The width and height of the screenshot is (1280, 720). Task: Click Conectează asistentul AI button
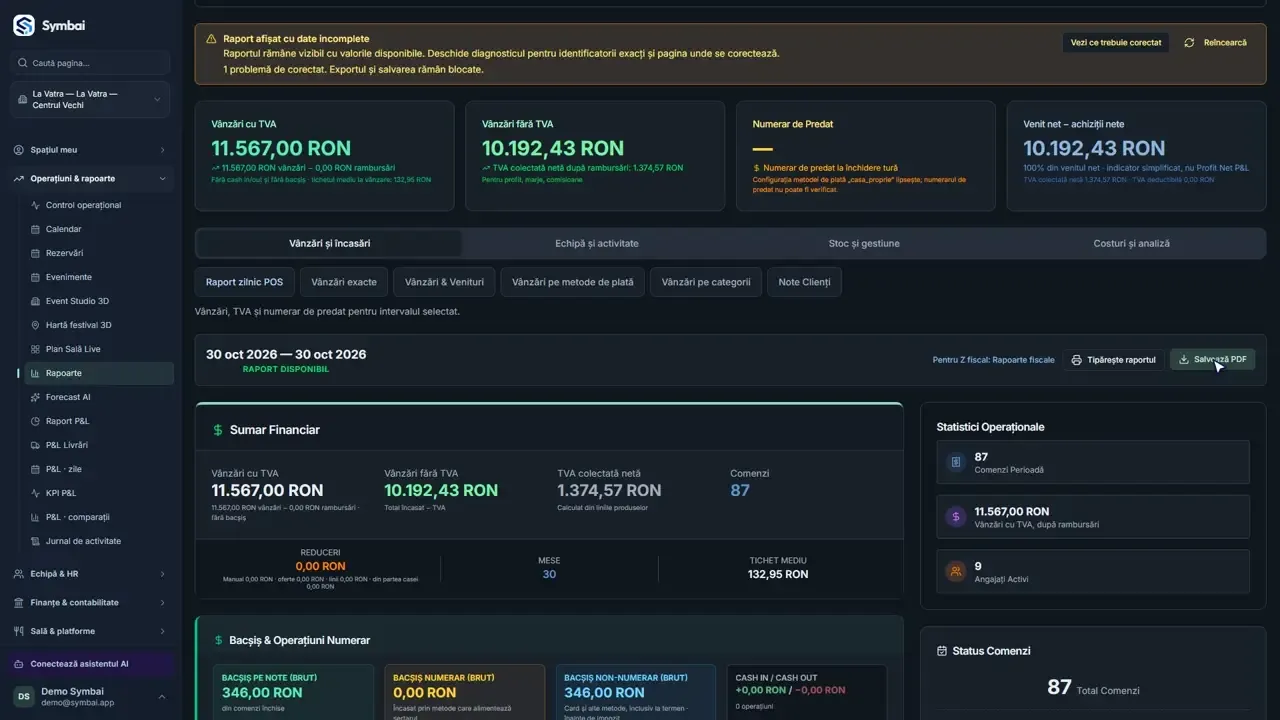(91, 664)
